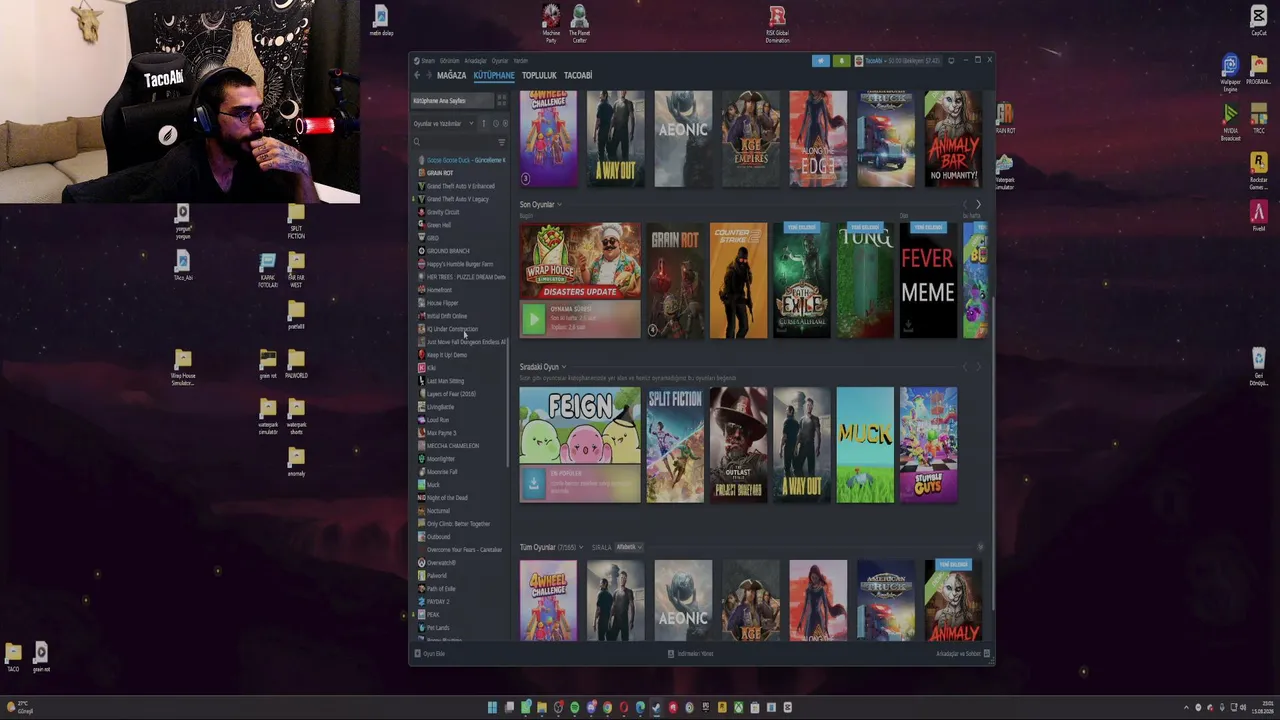Open the Alfabetik sort dropdown
This screenshot has width=1280, height=720.
click(629, 547)
